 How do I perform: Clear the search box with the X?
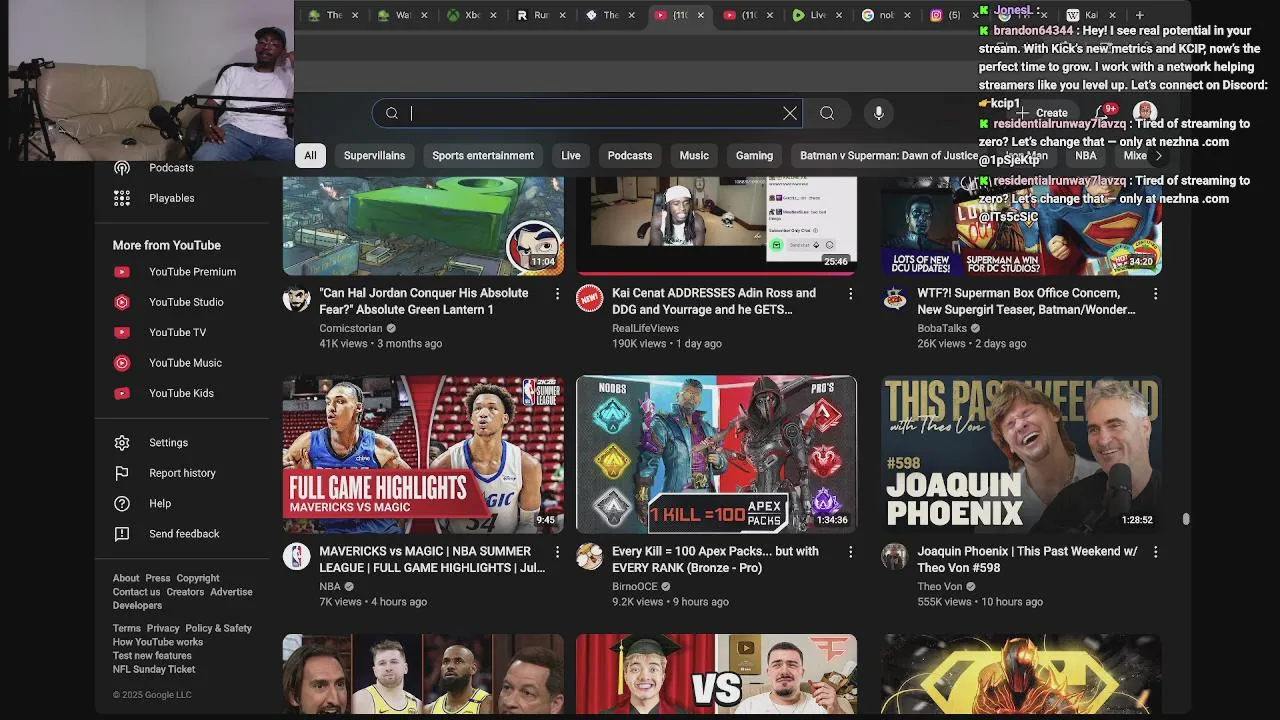point(790,113)
